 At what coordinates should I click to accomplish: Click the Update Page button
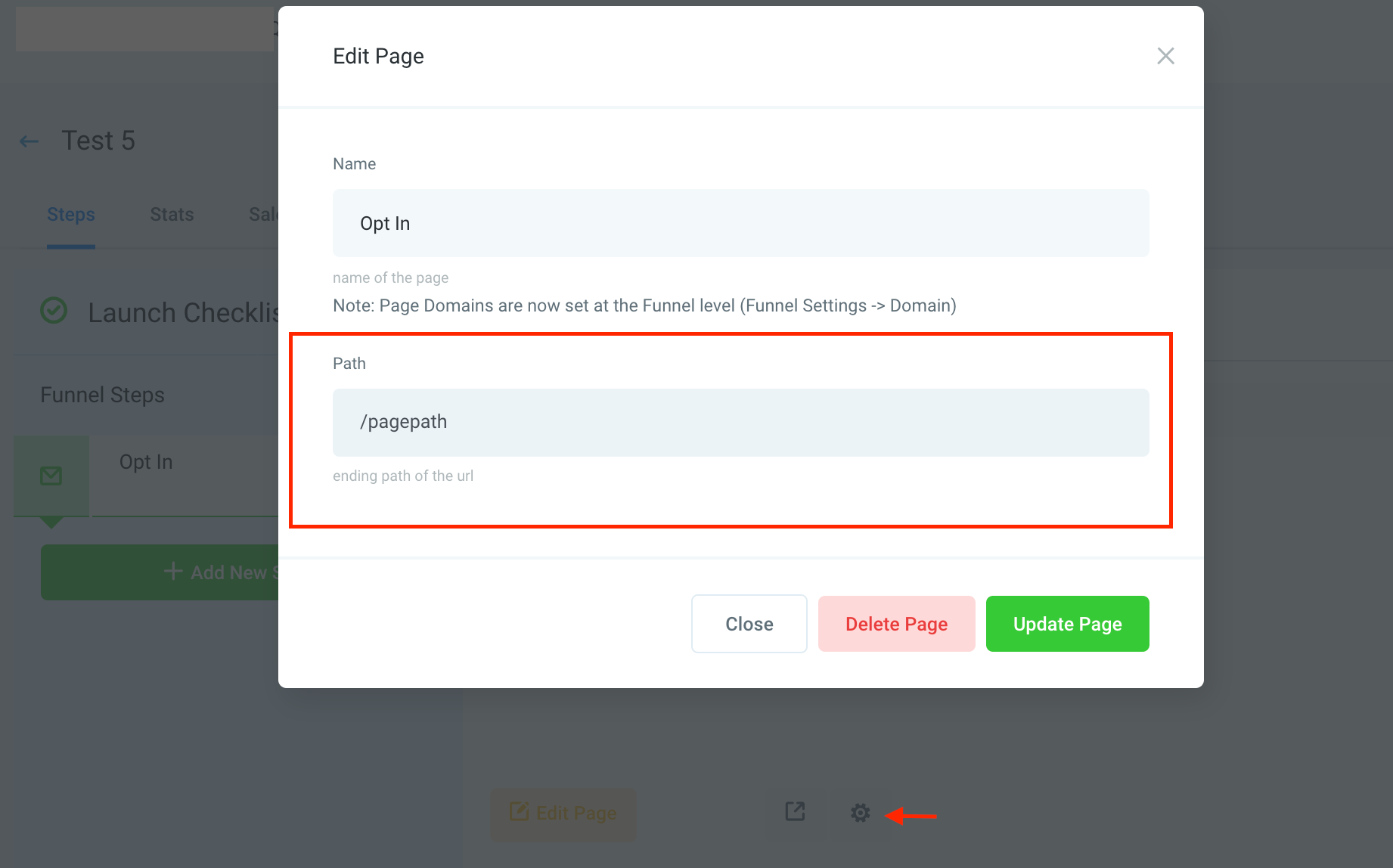(1067, 624)
